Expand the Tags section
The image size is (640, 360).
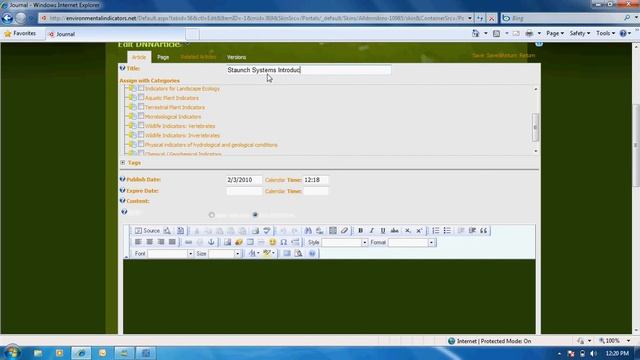pos(123,162)
